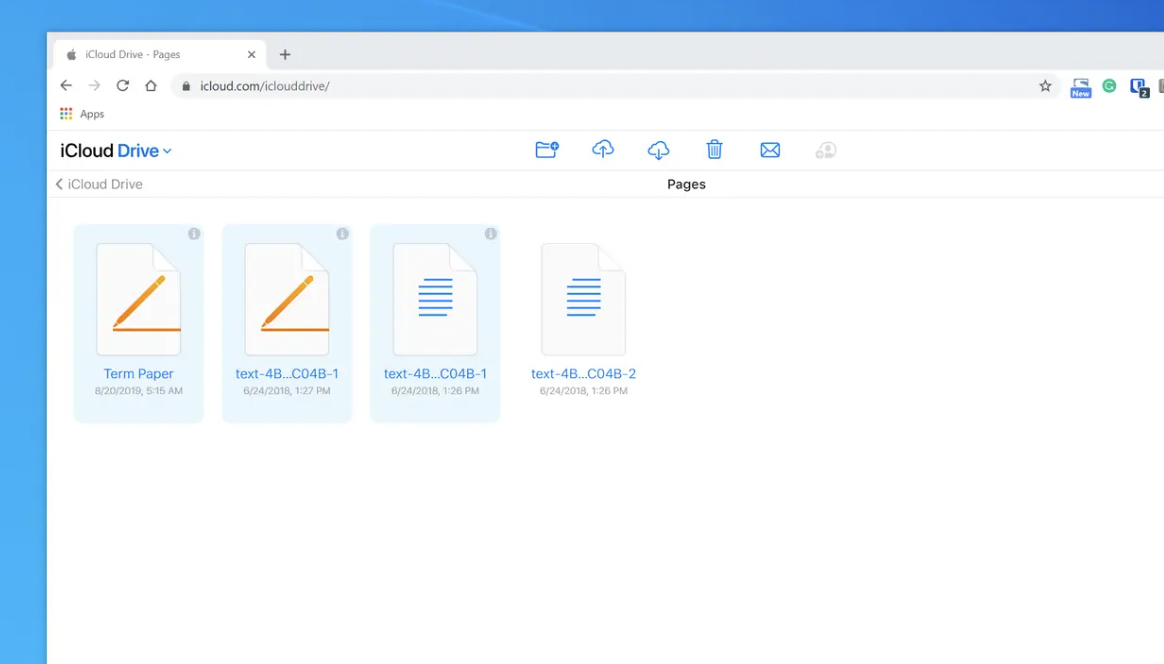Click the extension icon labeled New
This screenshot has height=664, width=1164.
pos(1081,88)
